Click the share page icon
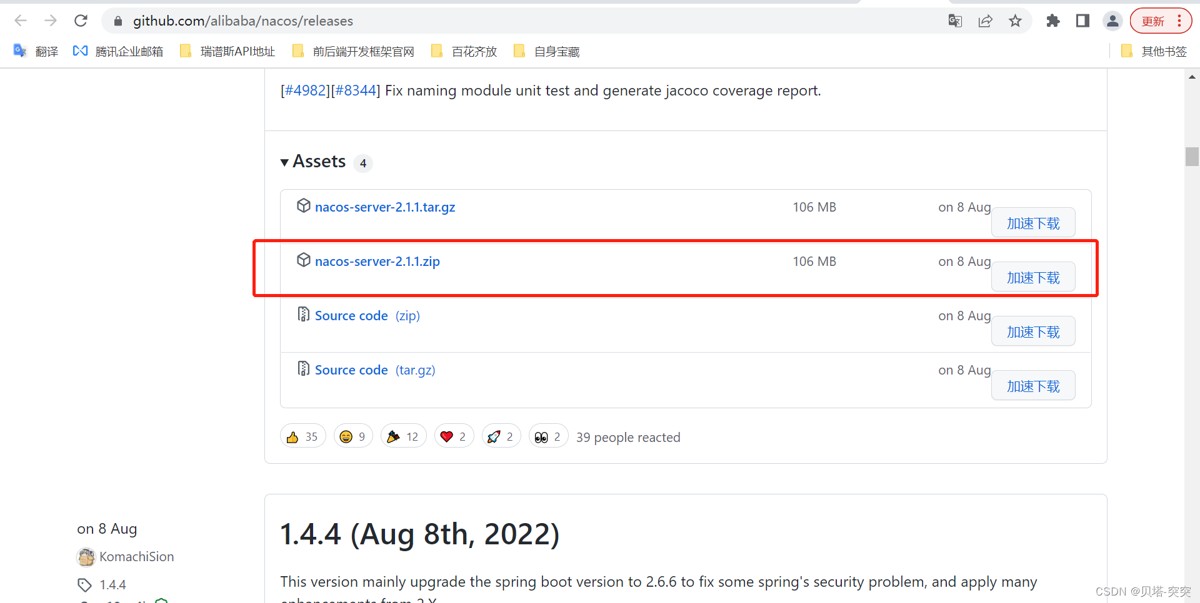This screenshot has width=1200, height=603. click(x=985, y=21)
